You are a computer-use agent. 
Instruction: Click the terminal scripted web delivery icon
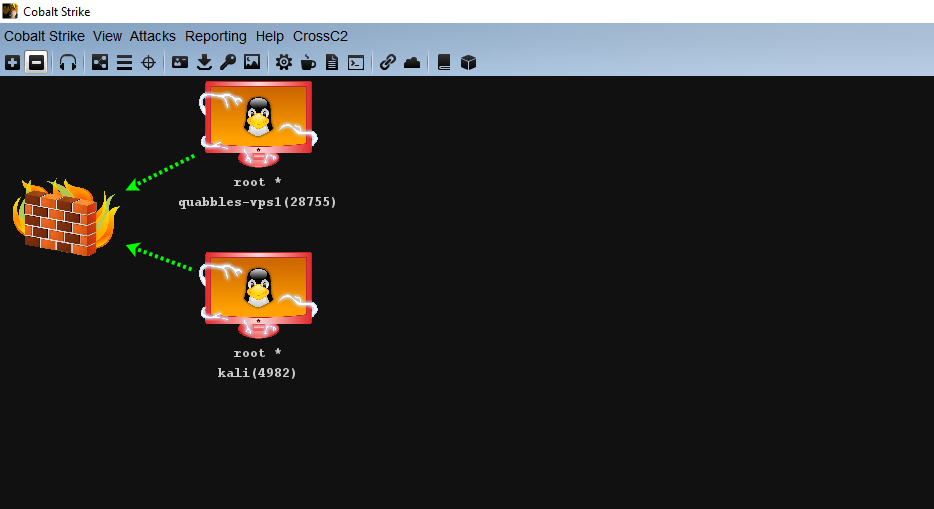[356, 62]
